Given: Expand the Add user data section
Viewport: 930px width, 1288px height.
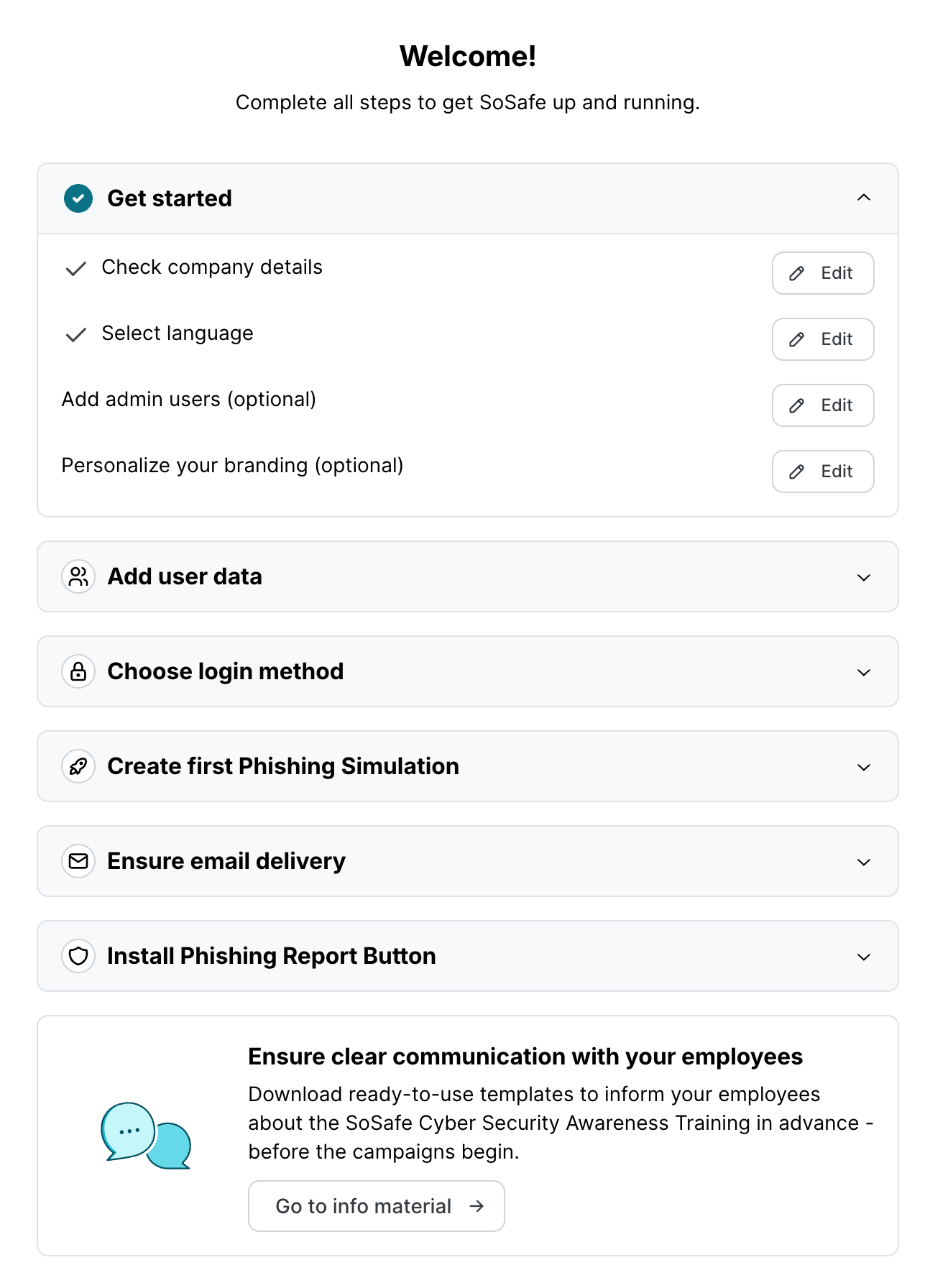Looking at the screenshot, I should [864, 577].
